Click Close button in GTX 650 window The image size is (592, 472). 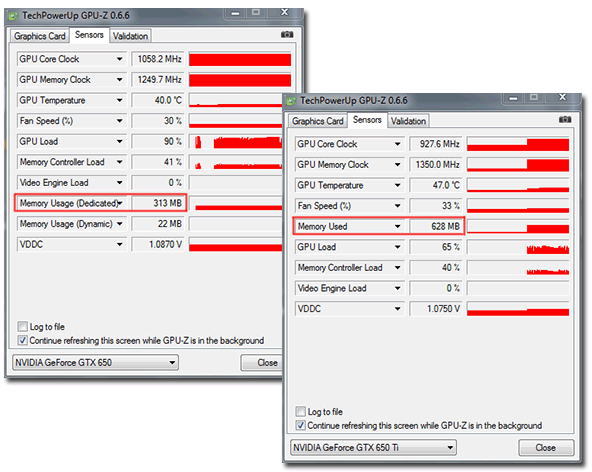point(262,363)
